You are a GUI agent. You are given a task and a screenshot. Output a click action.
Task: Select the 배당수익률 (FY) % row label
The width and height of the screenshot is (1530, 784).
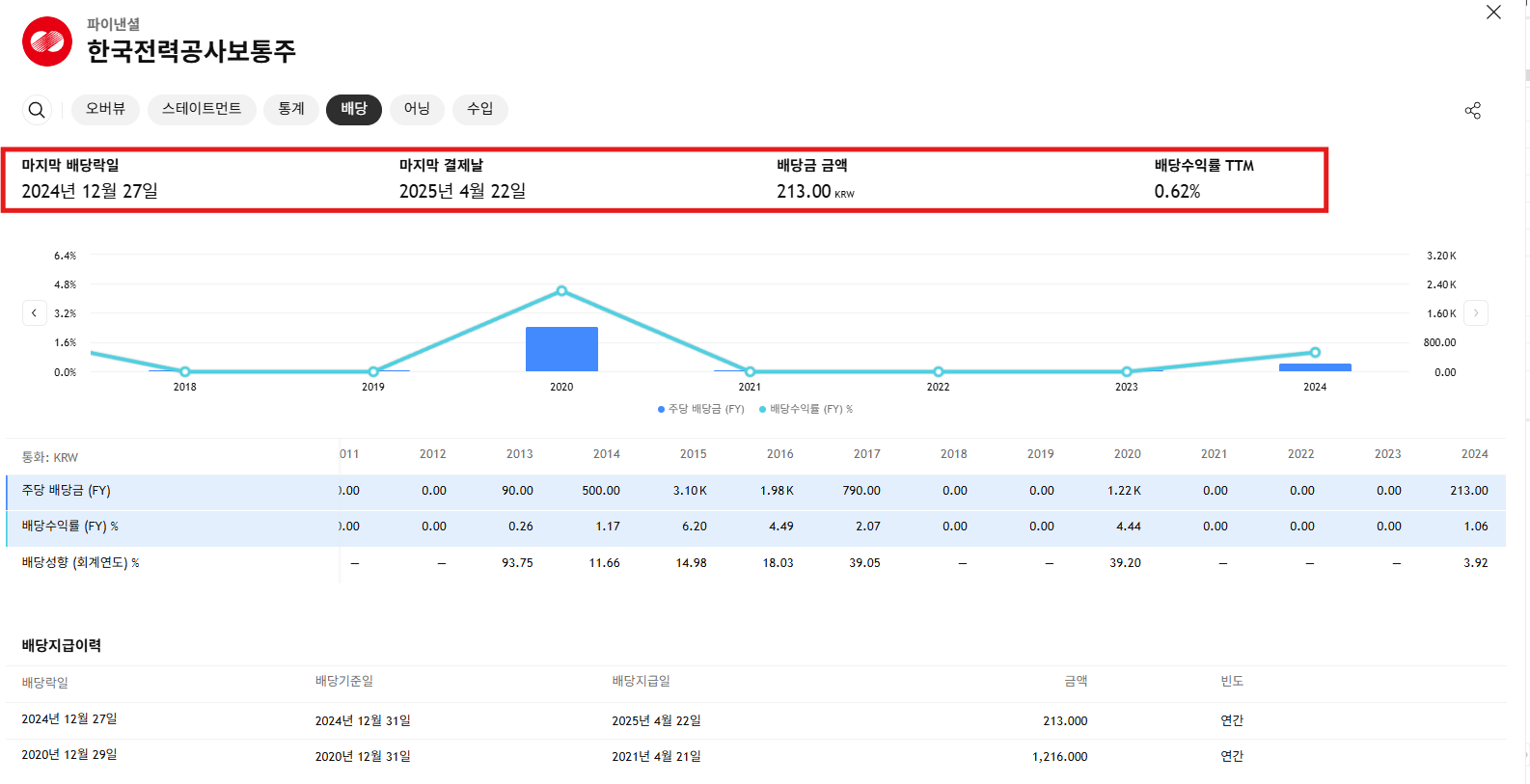coord(70,527)
